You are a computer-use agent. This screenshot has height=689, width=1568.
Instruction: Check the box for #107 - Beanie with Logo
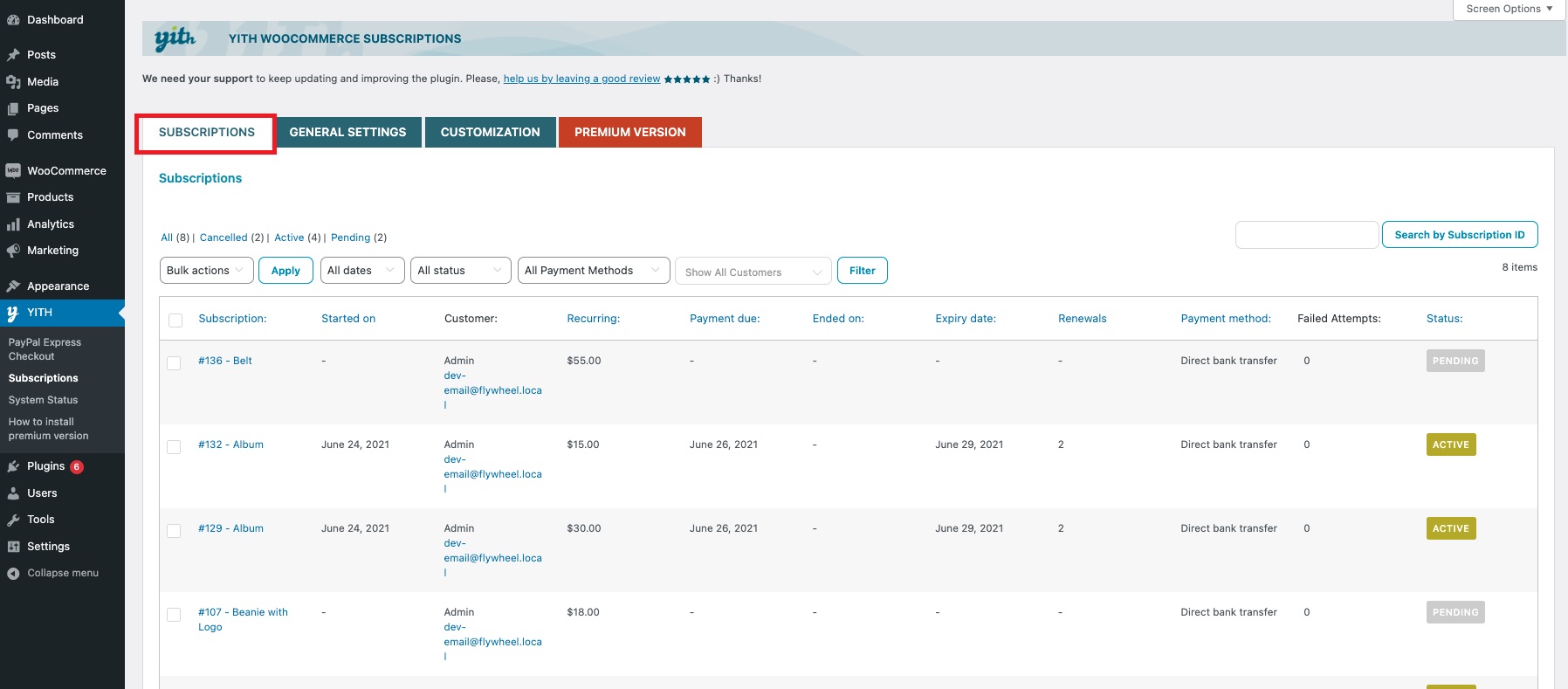pyautogui.click(x=174, y=614)
